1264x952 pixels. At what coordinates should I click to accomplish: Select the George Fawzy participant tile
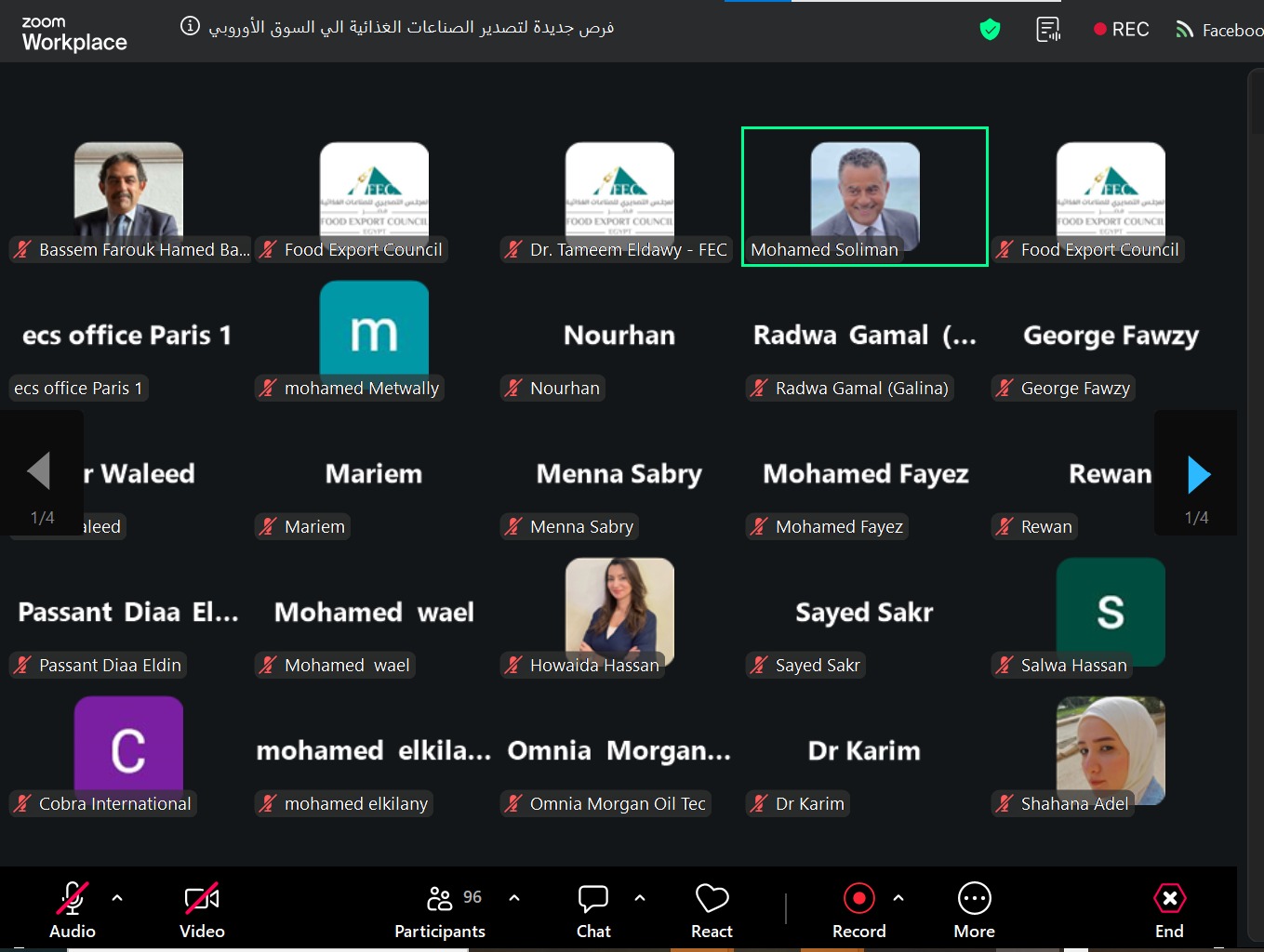point(1111,335)
